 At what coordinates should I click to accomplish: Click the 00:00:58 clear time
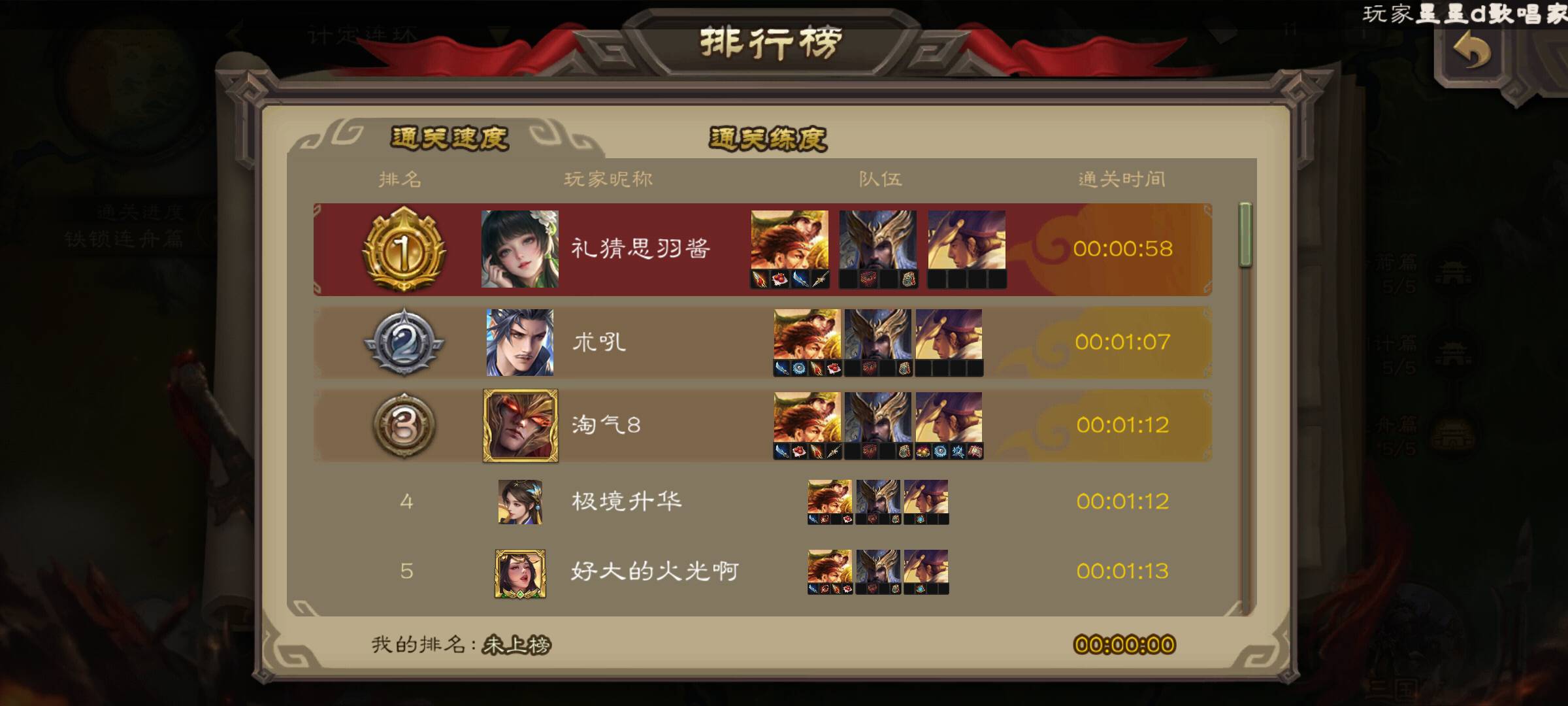1122,248
